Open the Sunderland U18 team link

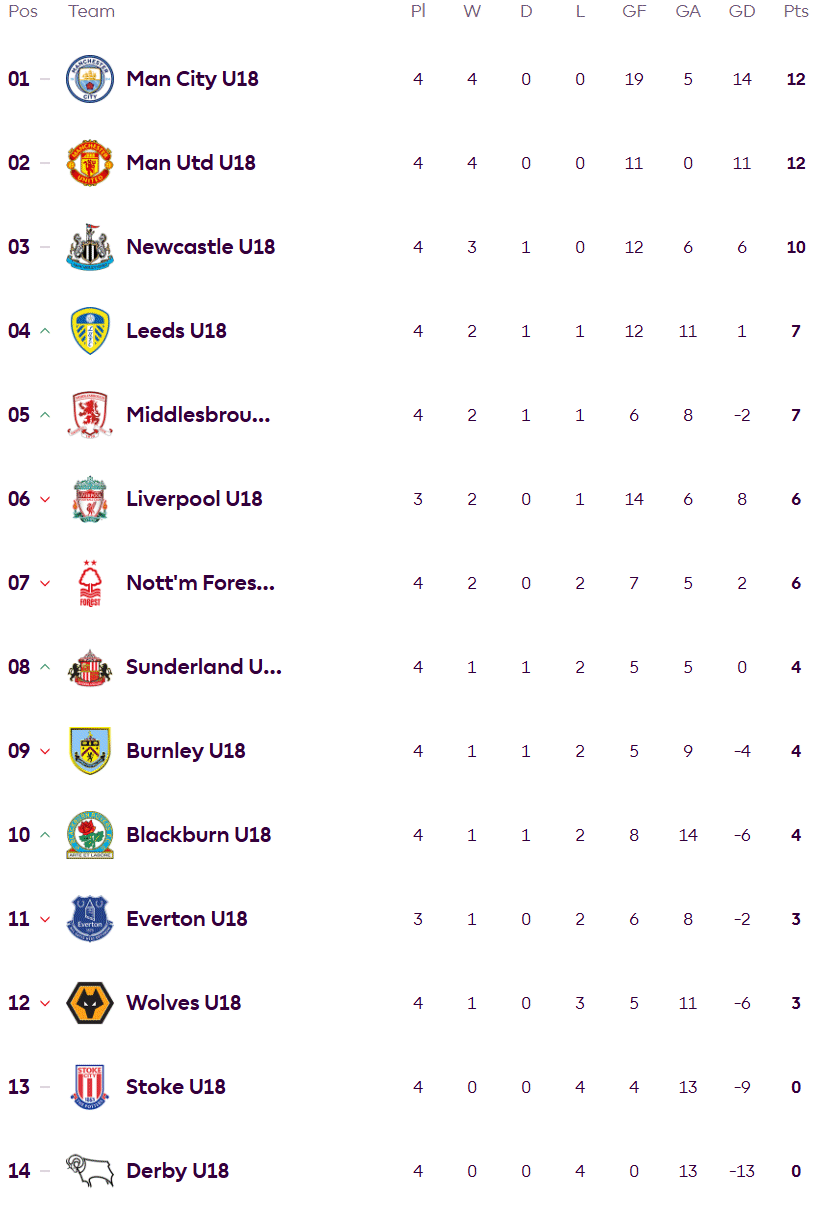pos(204,667)
